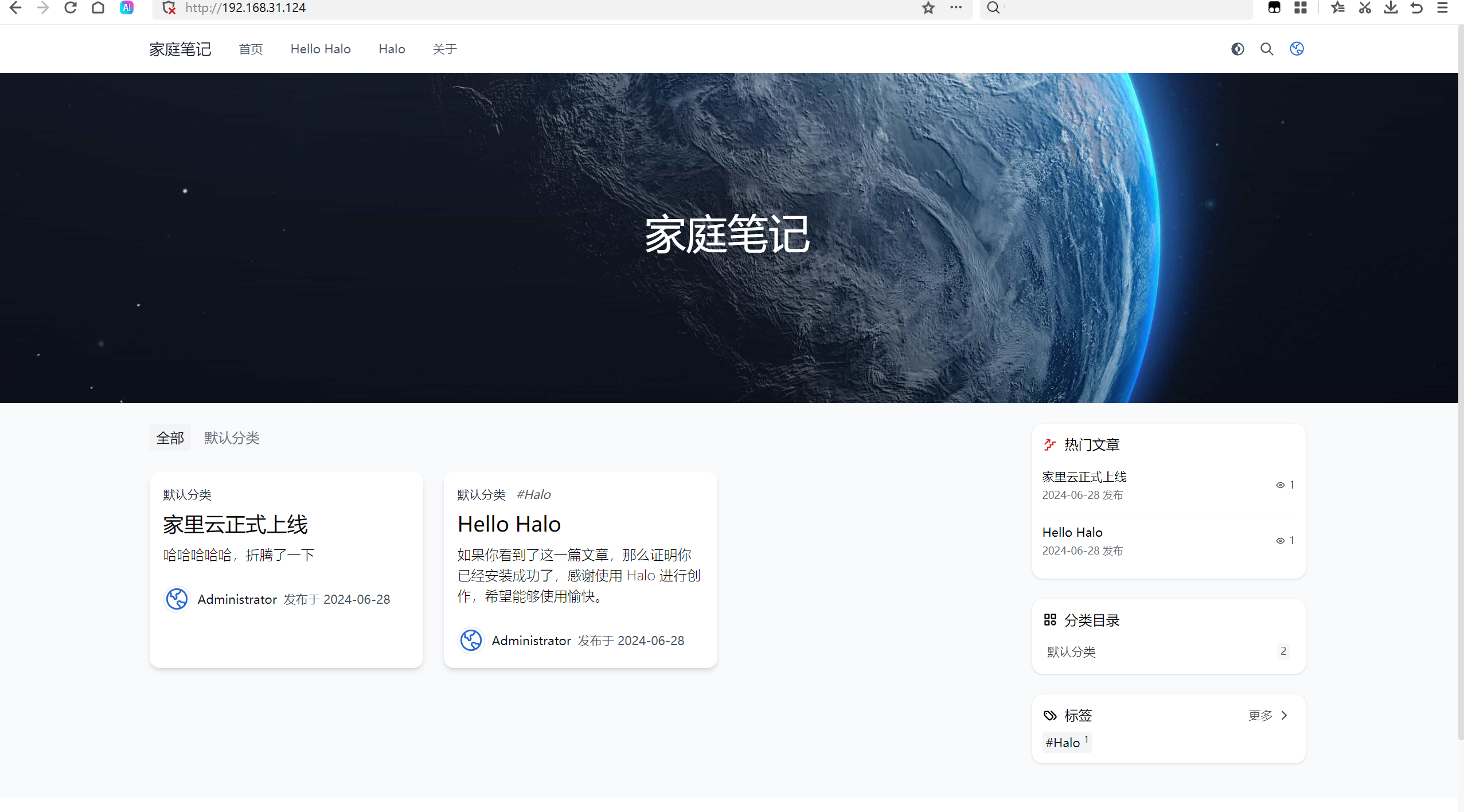Click the 标签 tag icon
This screenshot has height=812, width=1464.
(x=1049, y=716)
